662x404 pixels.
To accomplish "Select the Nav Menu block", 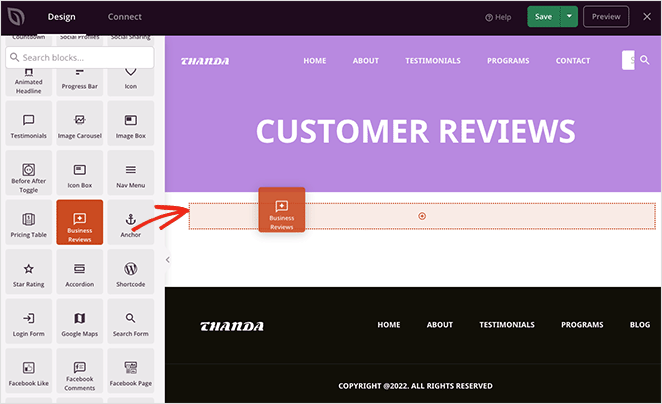I will [x=130, y=175].
